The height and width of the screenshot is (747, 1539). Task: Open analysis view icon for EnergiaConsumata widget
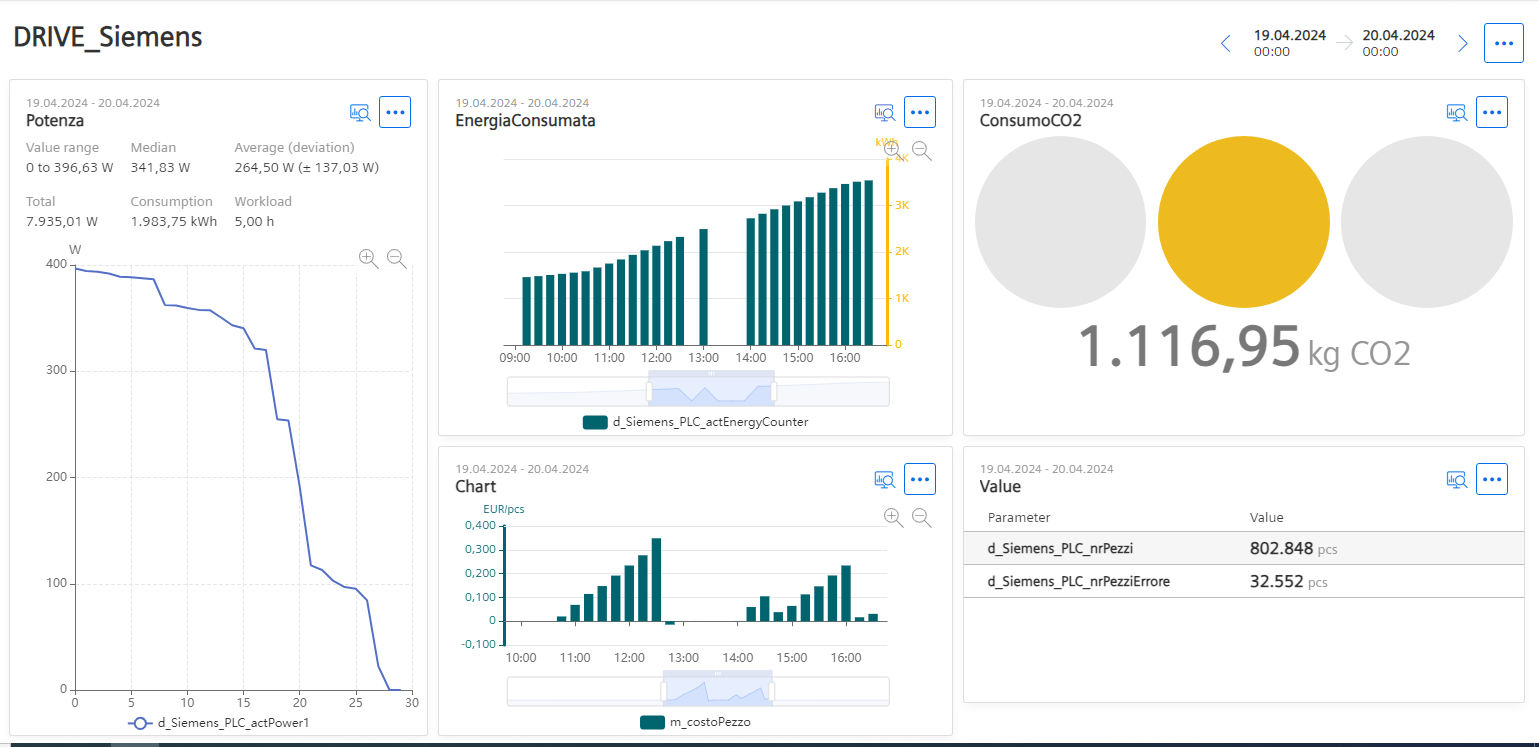[884, 113]
